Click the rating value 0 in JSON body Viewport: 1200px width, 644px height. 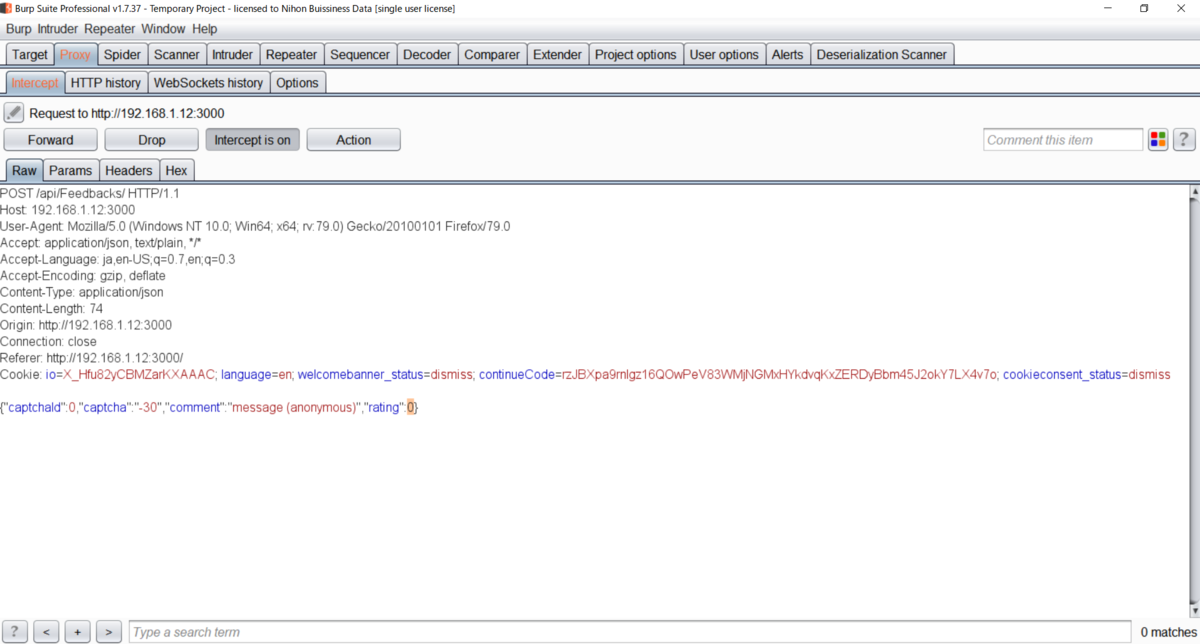point(410,408)
